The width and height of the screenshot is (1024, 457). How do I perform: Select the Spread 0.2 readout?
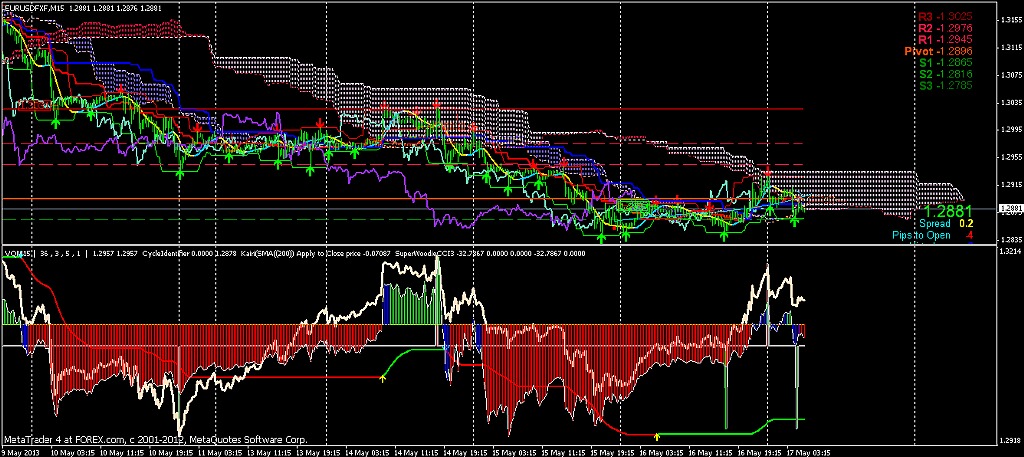pyautogui.click(x=944, y=223)
